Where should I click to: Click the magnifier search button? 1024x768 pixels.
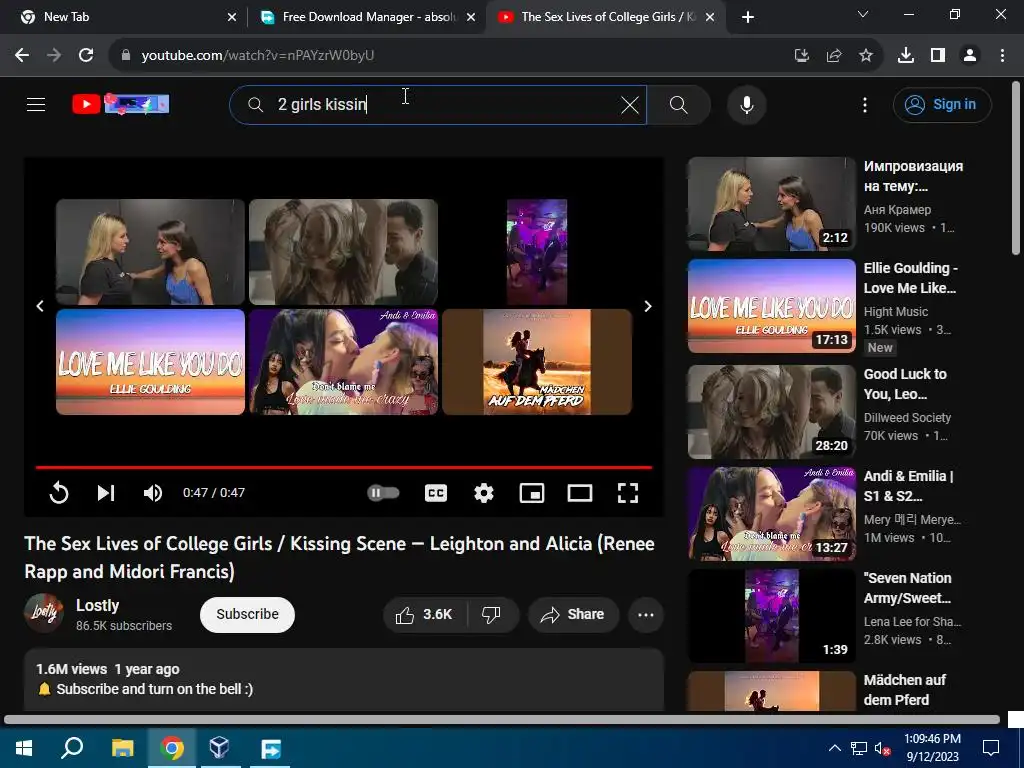pos(679,104)
